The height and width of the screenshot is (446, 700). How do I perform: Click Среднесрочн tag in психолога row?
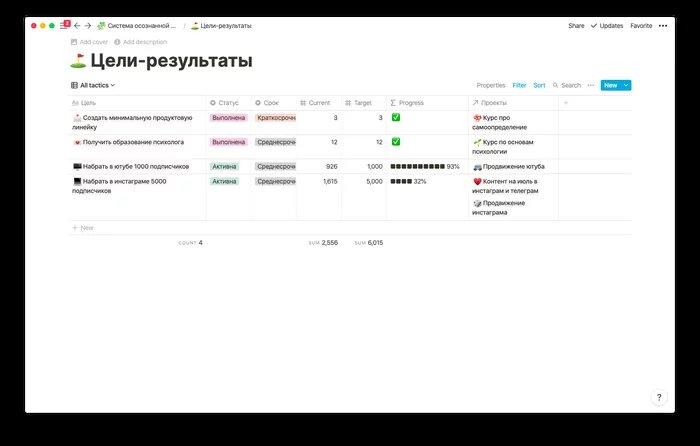[x=275, y=142]
